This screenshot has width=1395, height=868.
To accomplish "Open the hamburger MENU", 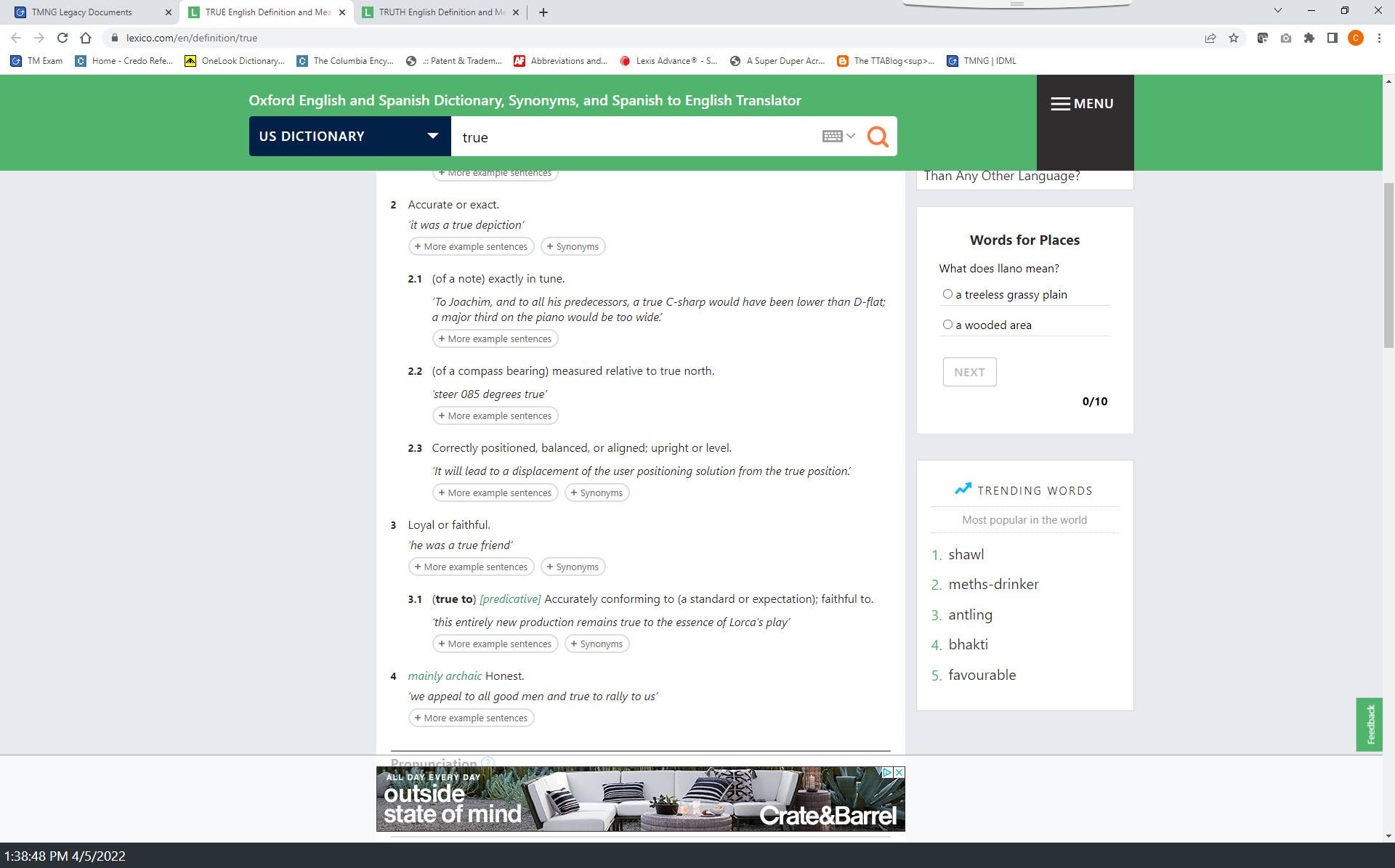I will tap(1083, 104).
